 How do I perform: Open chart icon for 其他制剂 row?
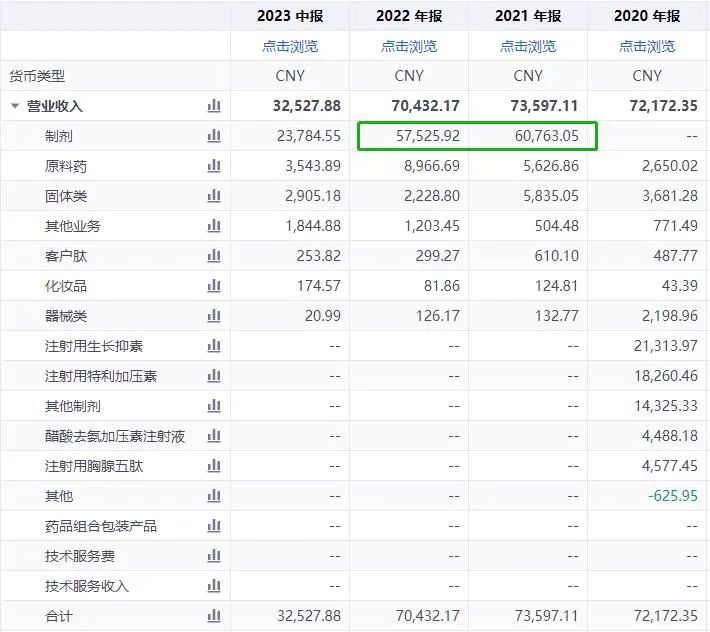coord(214,406)
